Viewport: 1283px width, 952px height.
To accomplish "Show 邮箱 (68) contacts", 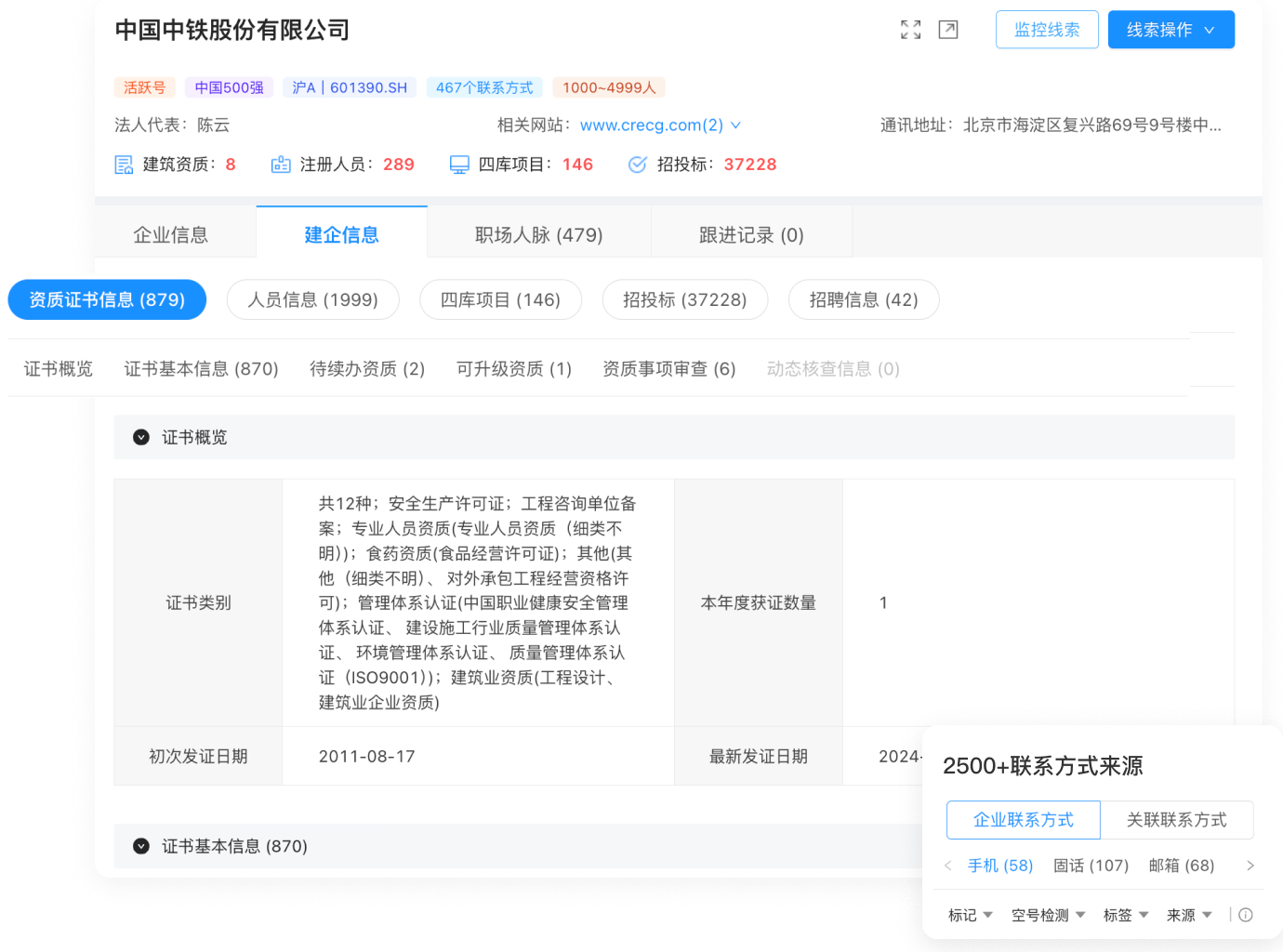I will tap(1182, 866).
